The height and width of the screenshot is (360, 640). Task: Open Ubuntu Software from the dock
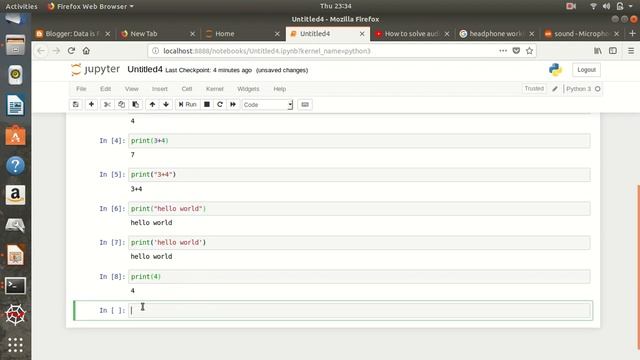[16, 136]
